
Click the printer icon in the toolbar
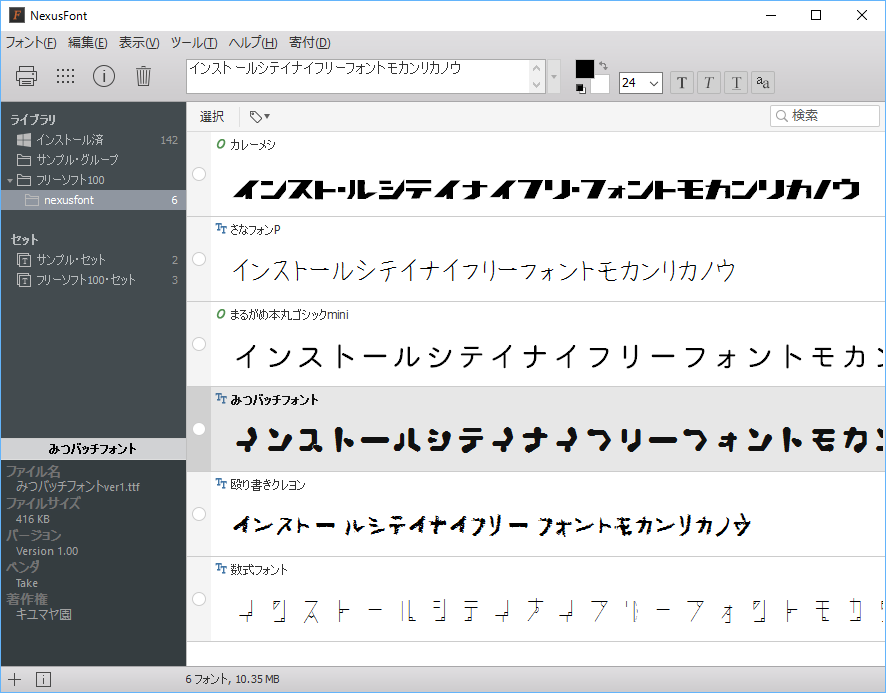[x=27, y=76]
